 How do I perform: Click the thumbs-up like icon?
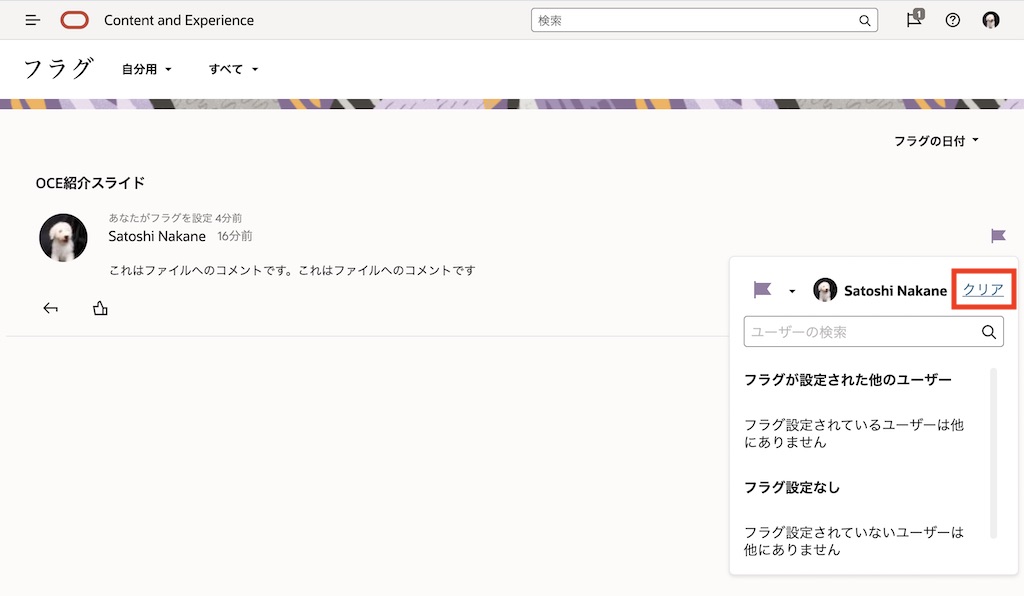point(99,308)
